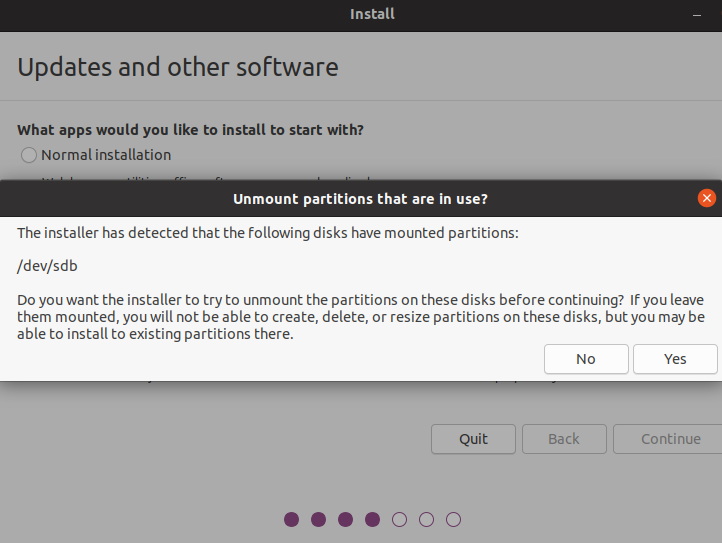Close the unmount partitions dialog with the orange X
The image size is (722, 543).
707,199
